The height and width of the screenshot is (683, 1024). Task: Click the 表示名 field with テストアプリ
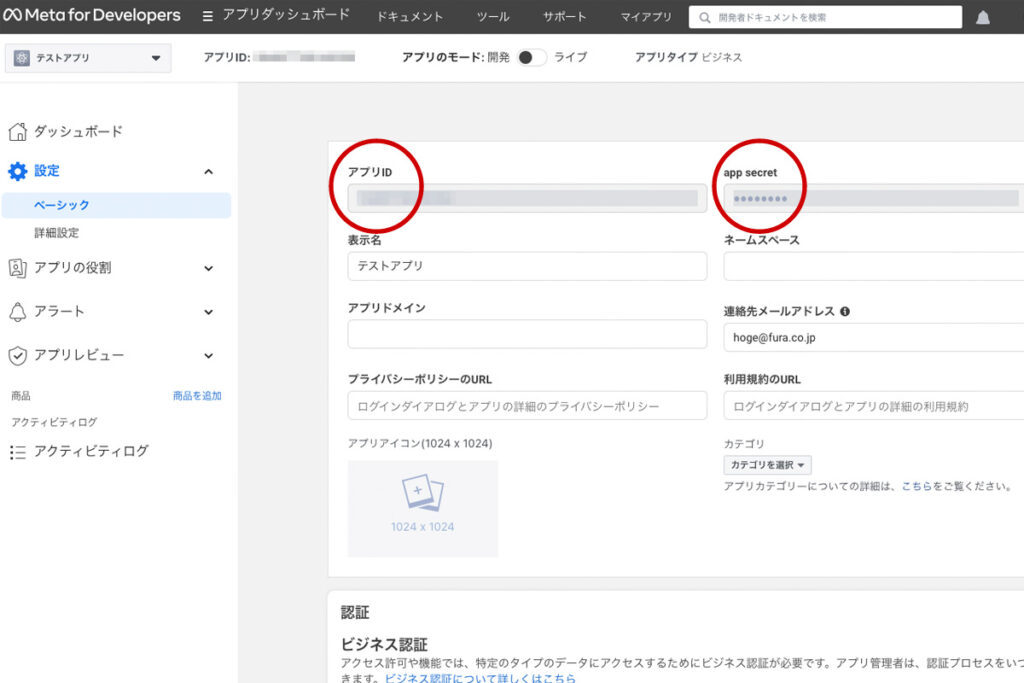527,266
